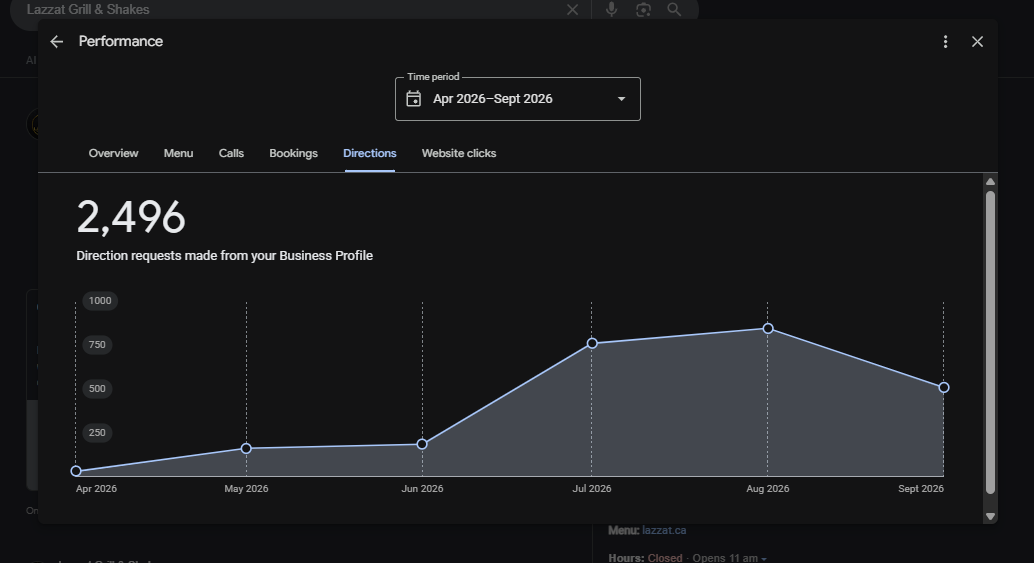Click the May 2026 data point
The width and height of the screenshot is (1034, 563).
tap(246, 448)
